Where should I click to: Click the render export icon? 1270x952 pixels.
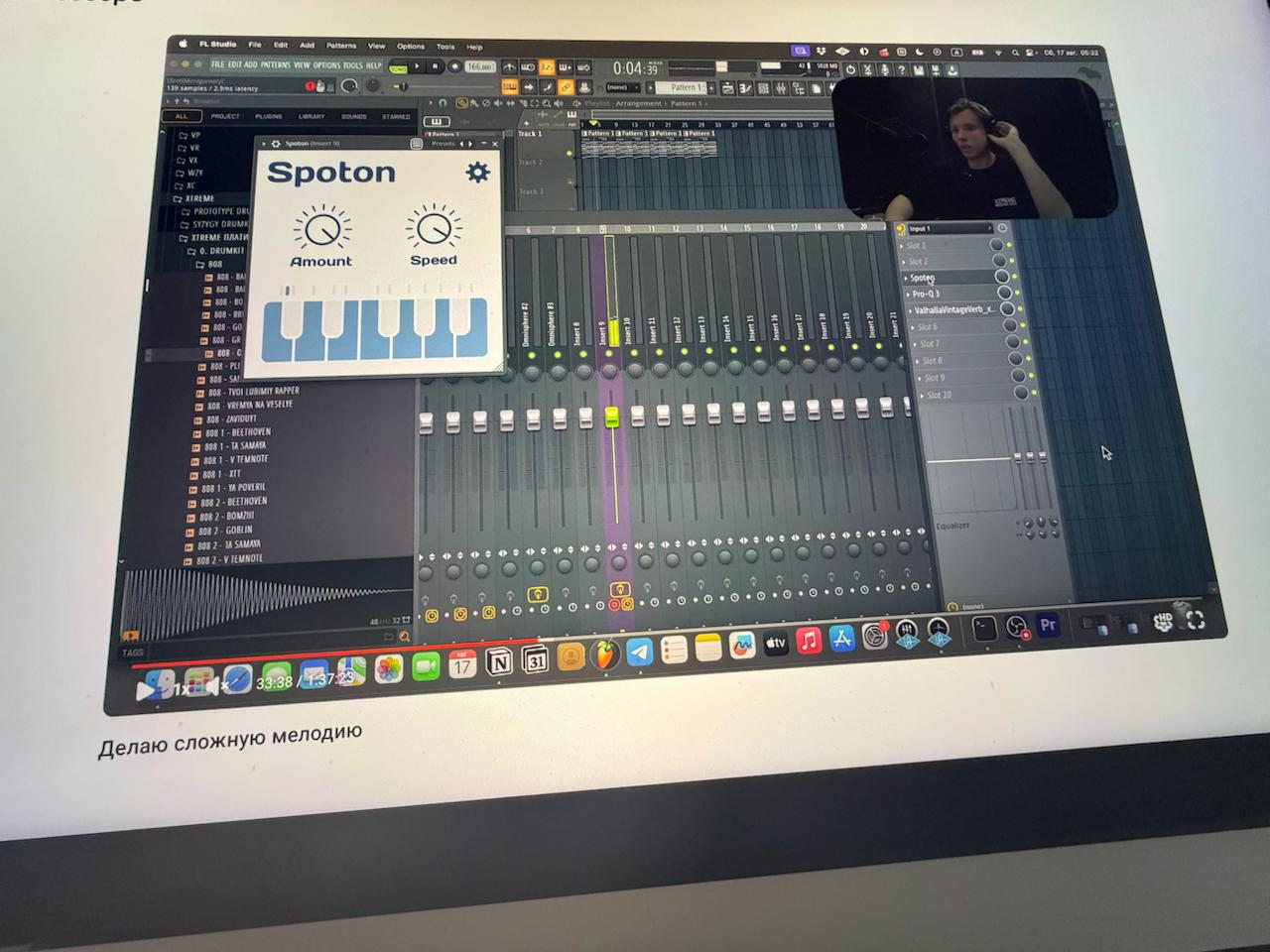point(936,70)
